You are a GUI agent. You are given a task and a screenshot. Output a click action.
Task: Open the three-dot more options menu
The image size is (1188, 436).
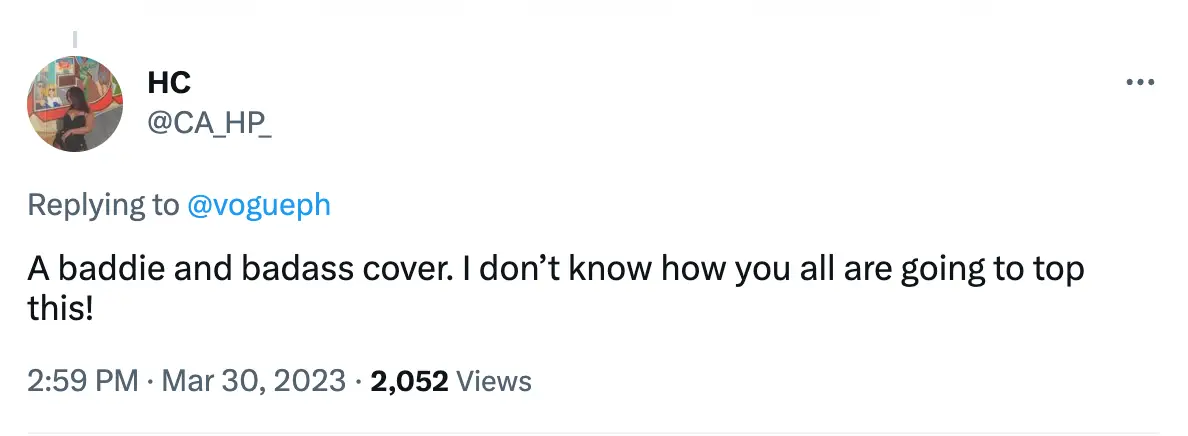tap(1140, 83)
